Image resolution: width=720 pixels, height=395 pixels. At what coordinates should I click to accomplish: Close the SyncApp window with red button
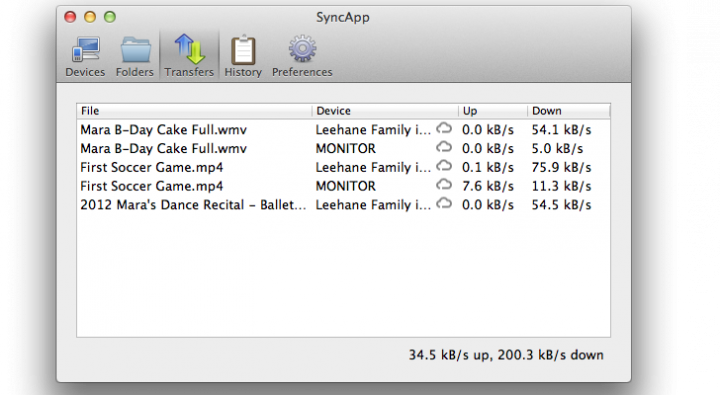click(70, 17)
